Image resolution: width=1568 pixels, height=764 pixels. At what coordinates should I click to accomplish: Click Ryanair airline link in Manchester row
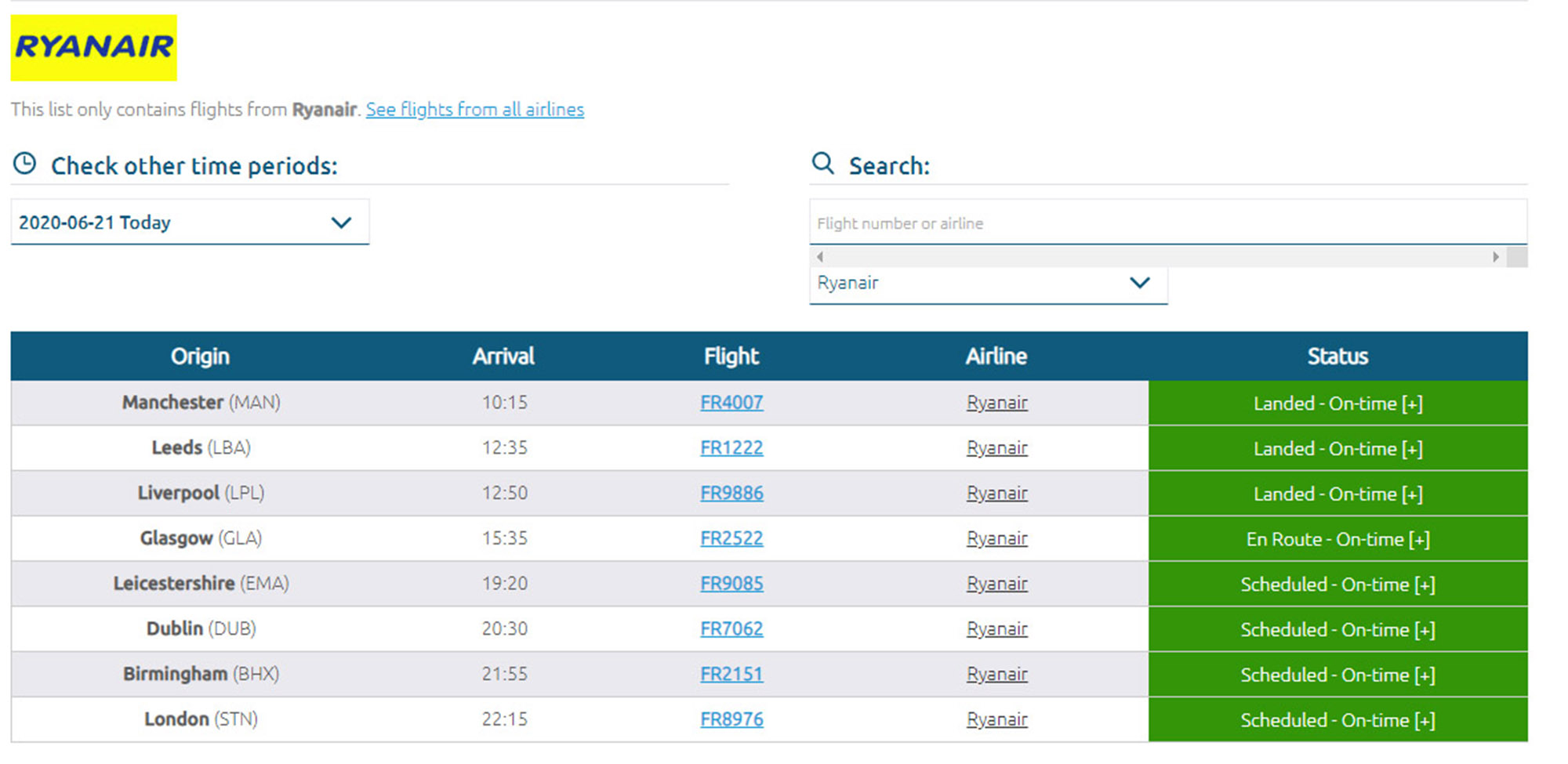point(996,403)
